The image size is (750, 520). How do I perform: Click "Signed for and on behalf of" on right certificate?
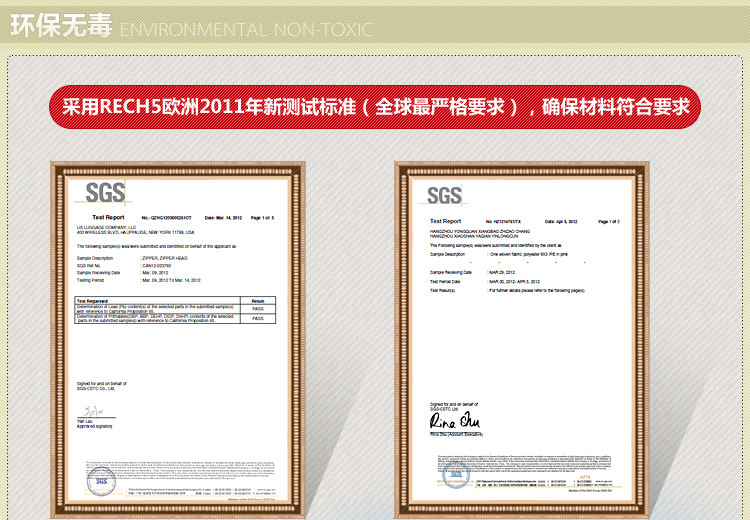[454, 404]
